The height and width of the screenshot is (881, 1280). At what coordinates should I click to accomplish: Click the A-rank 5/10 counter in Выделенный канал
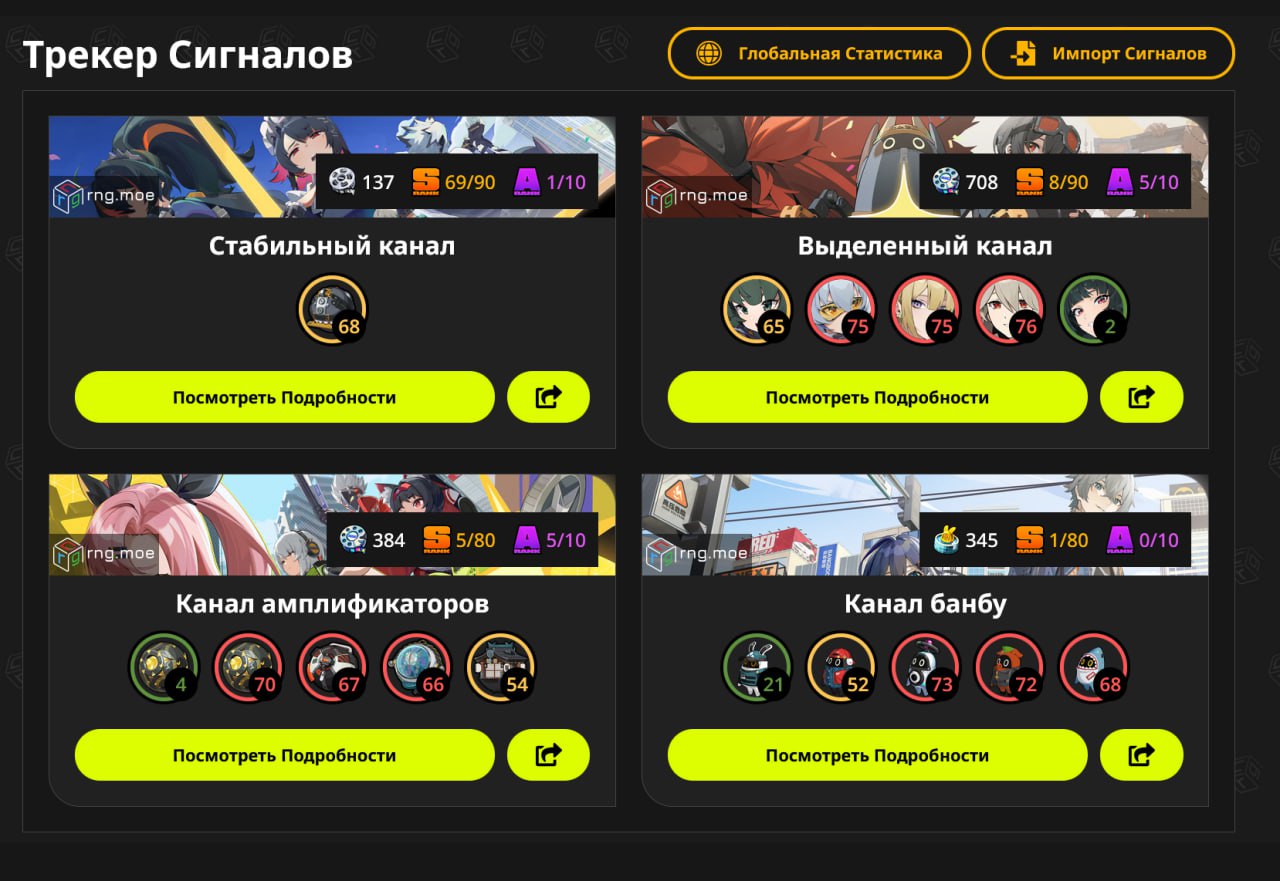click(x=1143, y=182)
